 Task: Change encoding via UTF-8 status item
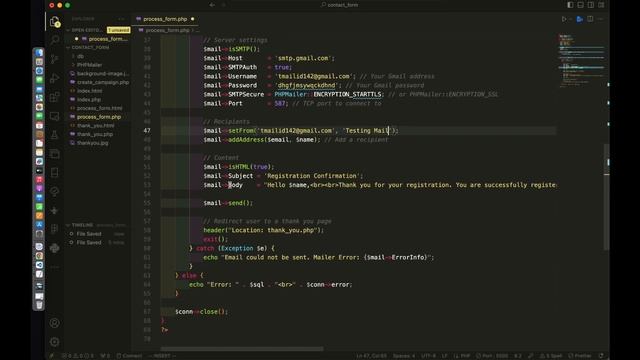(428, 356)
